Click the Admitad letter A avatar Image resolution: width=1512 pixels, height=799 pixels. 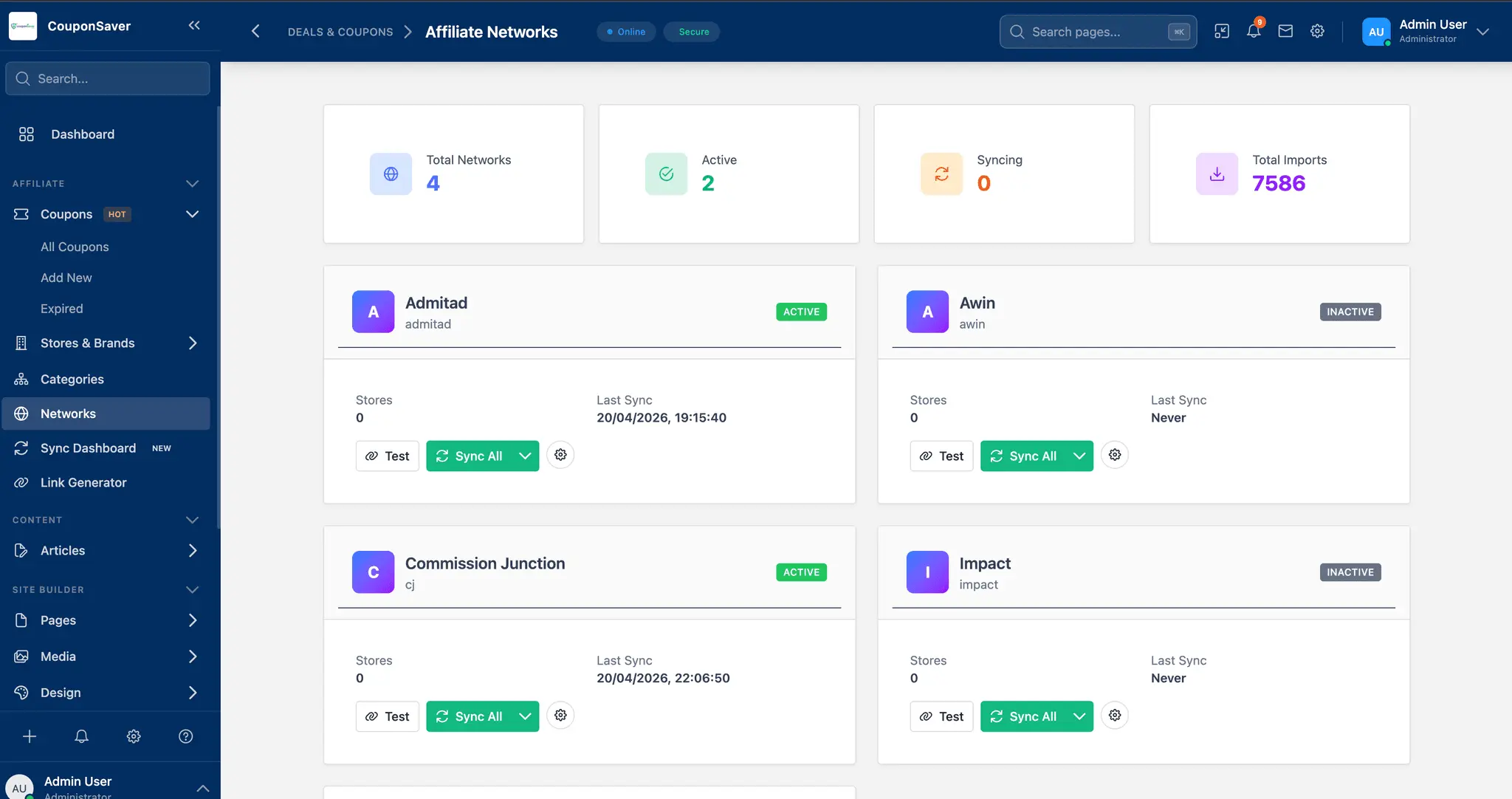(373, 312)
